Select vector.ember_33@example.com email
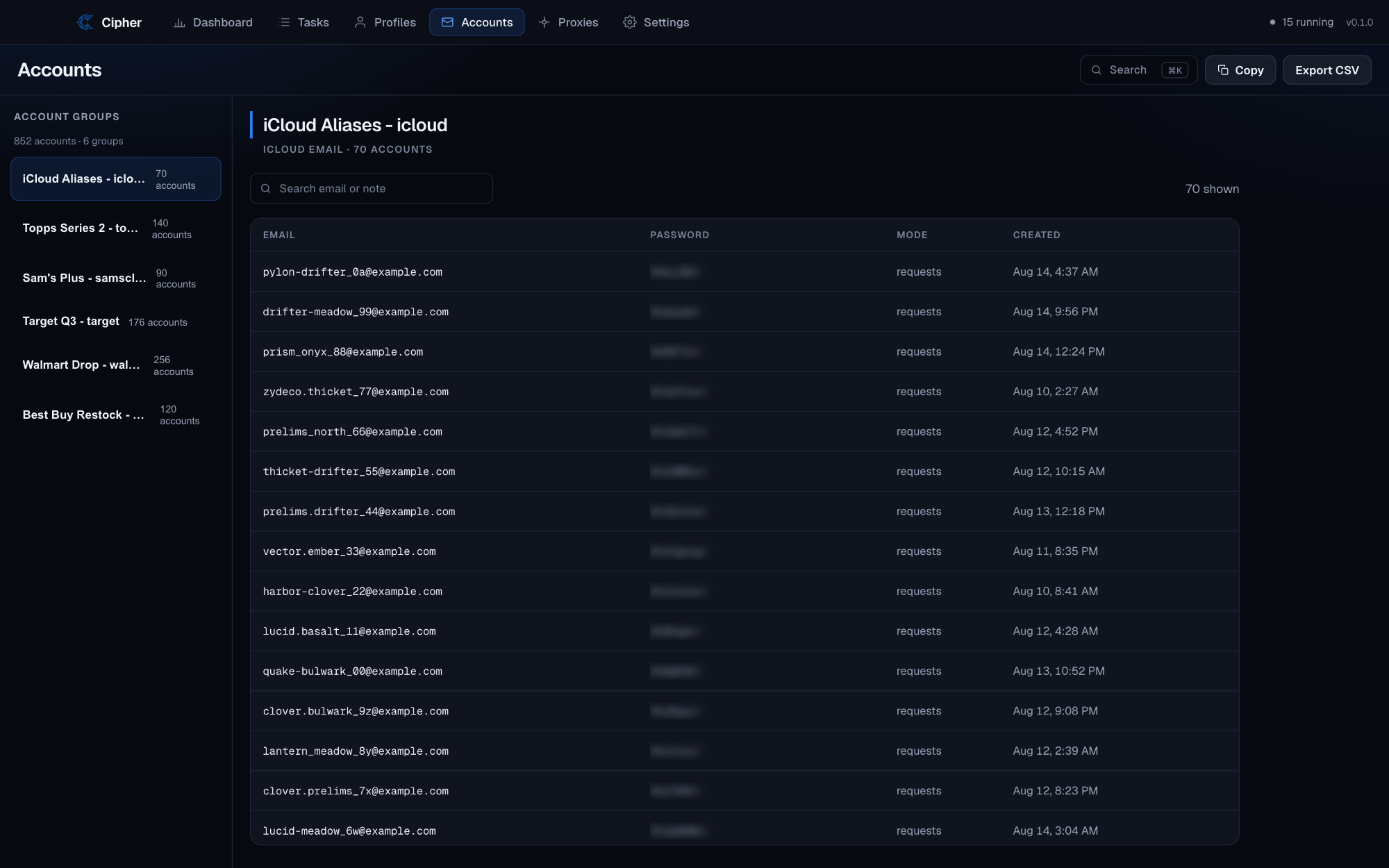This screenshot has width=1389, height=868. [349, 551]
